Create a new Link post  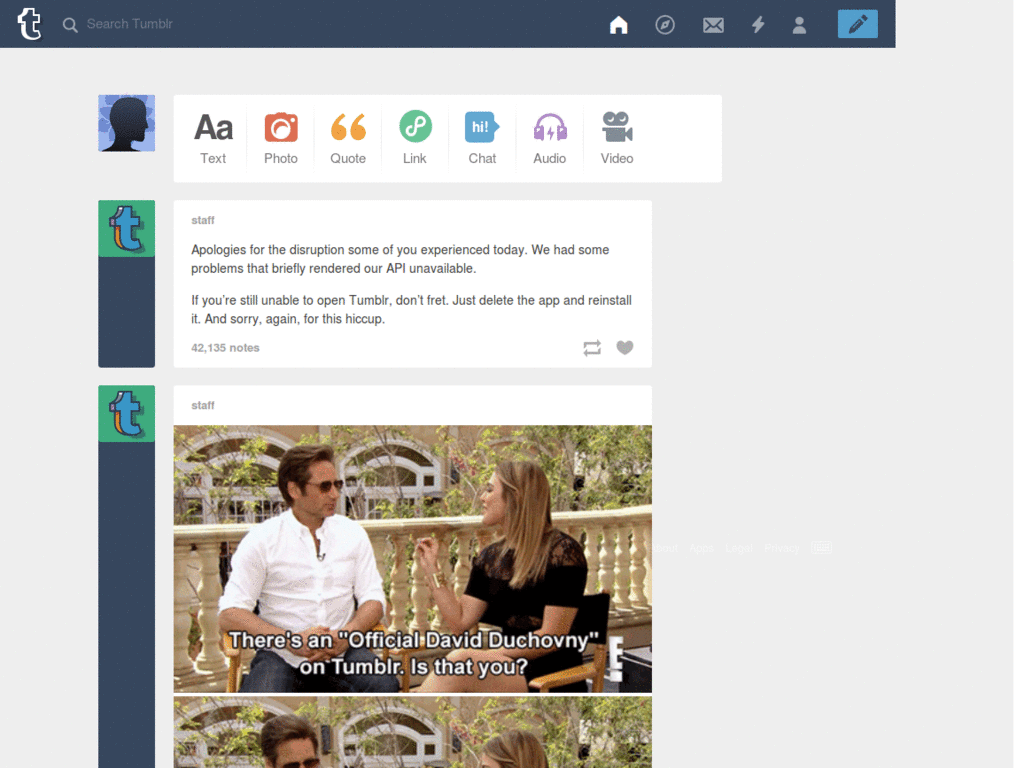[x=415, y=138]
